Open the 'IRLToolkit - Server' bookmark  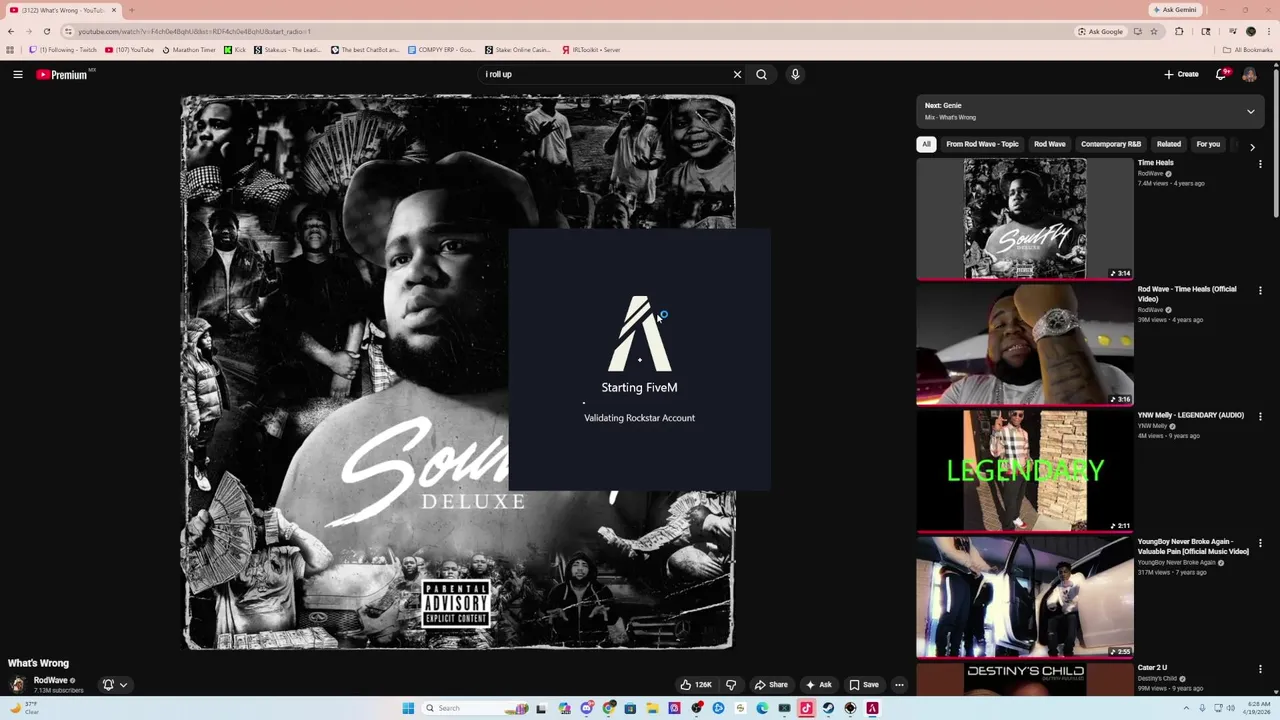click(x=591, y=50)
